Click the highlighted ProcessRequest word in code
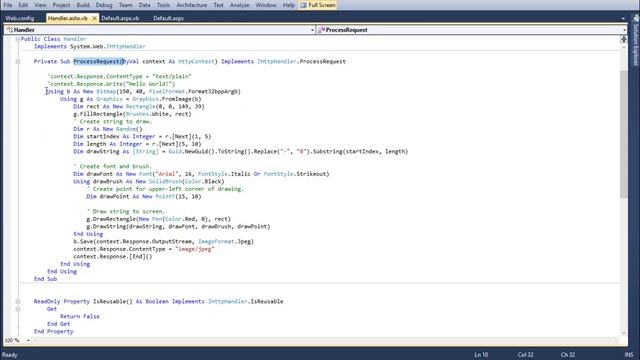Screen dimensions: 640x360 [x=98, y=62]
